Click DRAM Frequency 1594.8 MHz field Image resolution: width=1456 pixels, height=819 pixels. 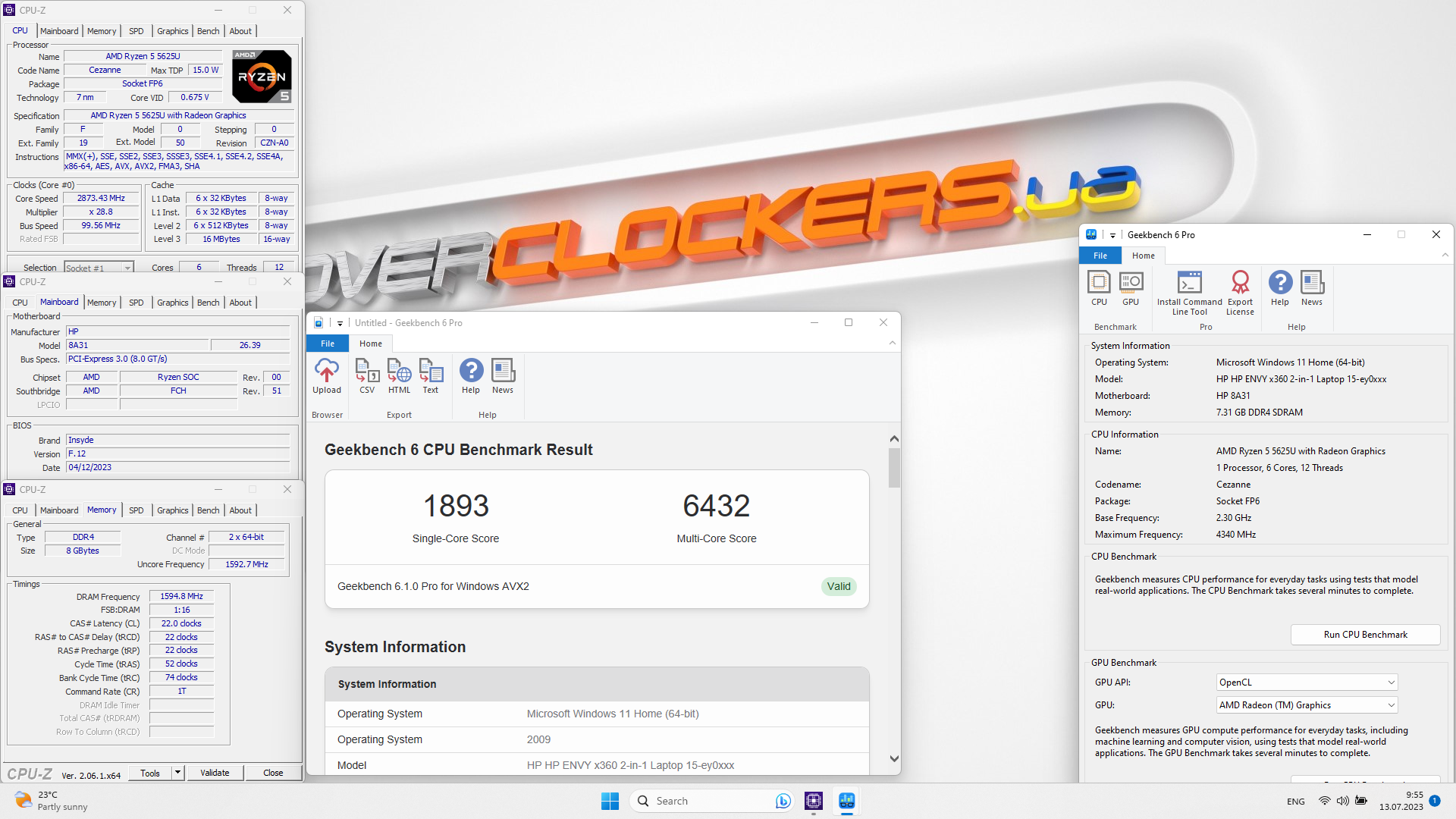[x=181, y=597]
